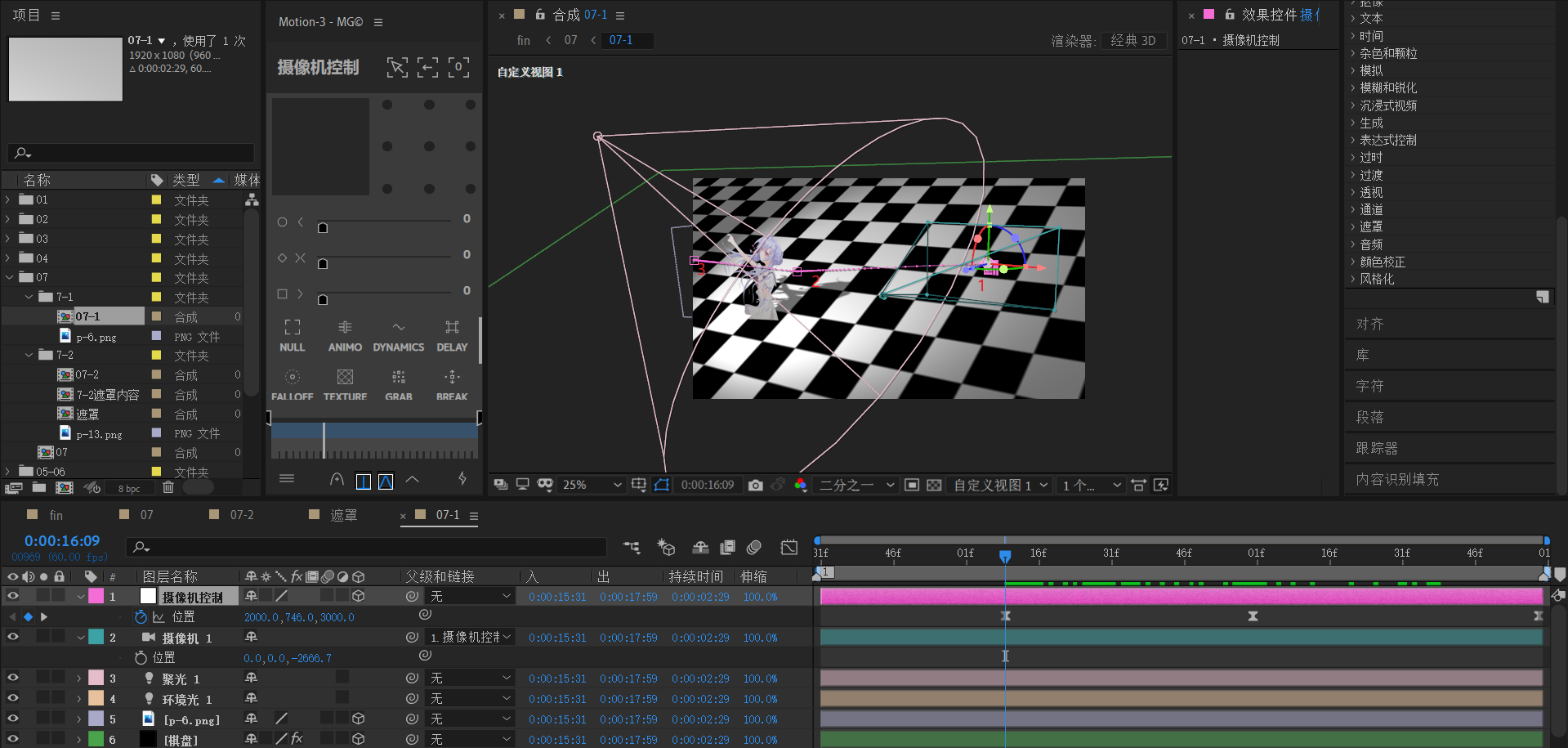Toggle visibility of p-6.png layer
The image size is (1568, 748).
click(x=12, y=719)
